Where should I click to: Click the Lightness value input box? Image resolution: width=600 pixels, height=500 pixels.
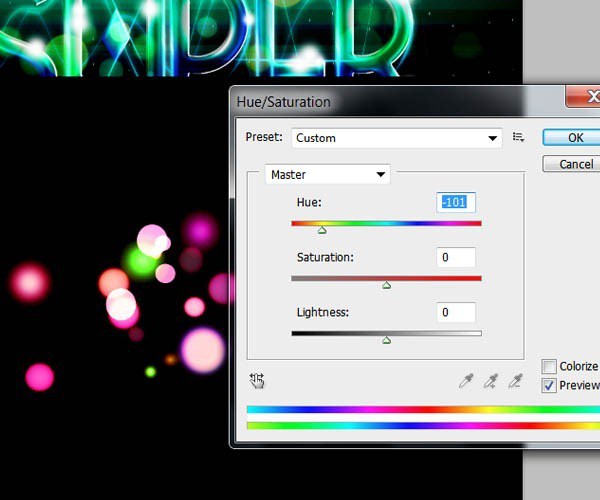coord(456,313)
